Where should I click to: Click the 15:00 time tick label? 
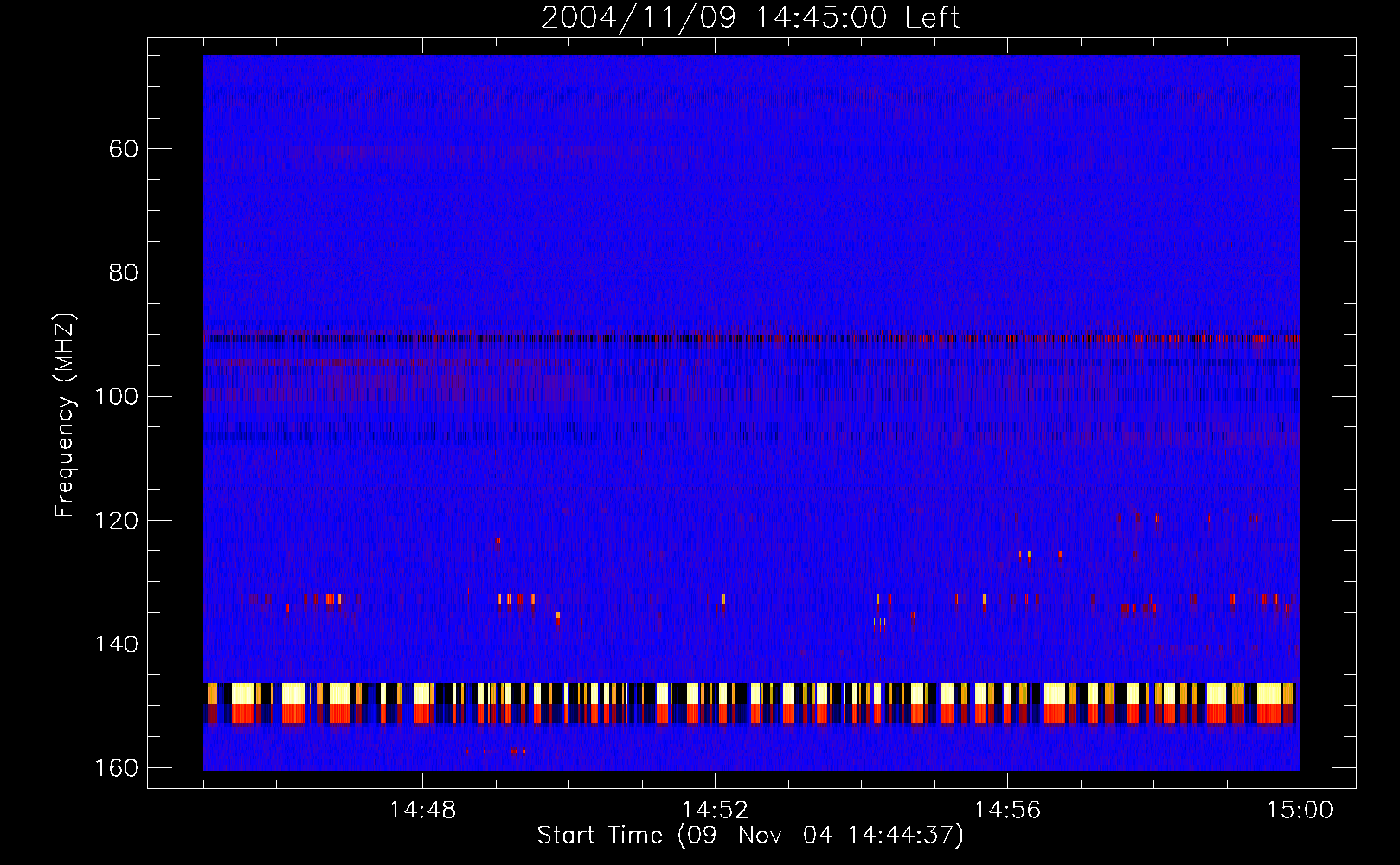(1300, 811)
